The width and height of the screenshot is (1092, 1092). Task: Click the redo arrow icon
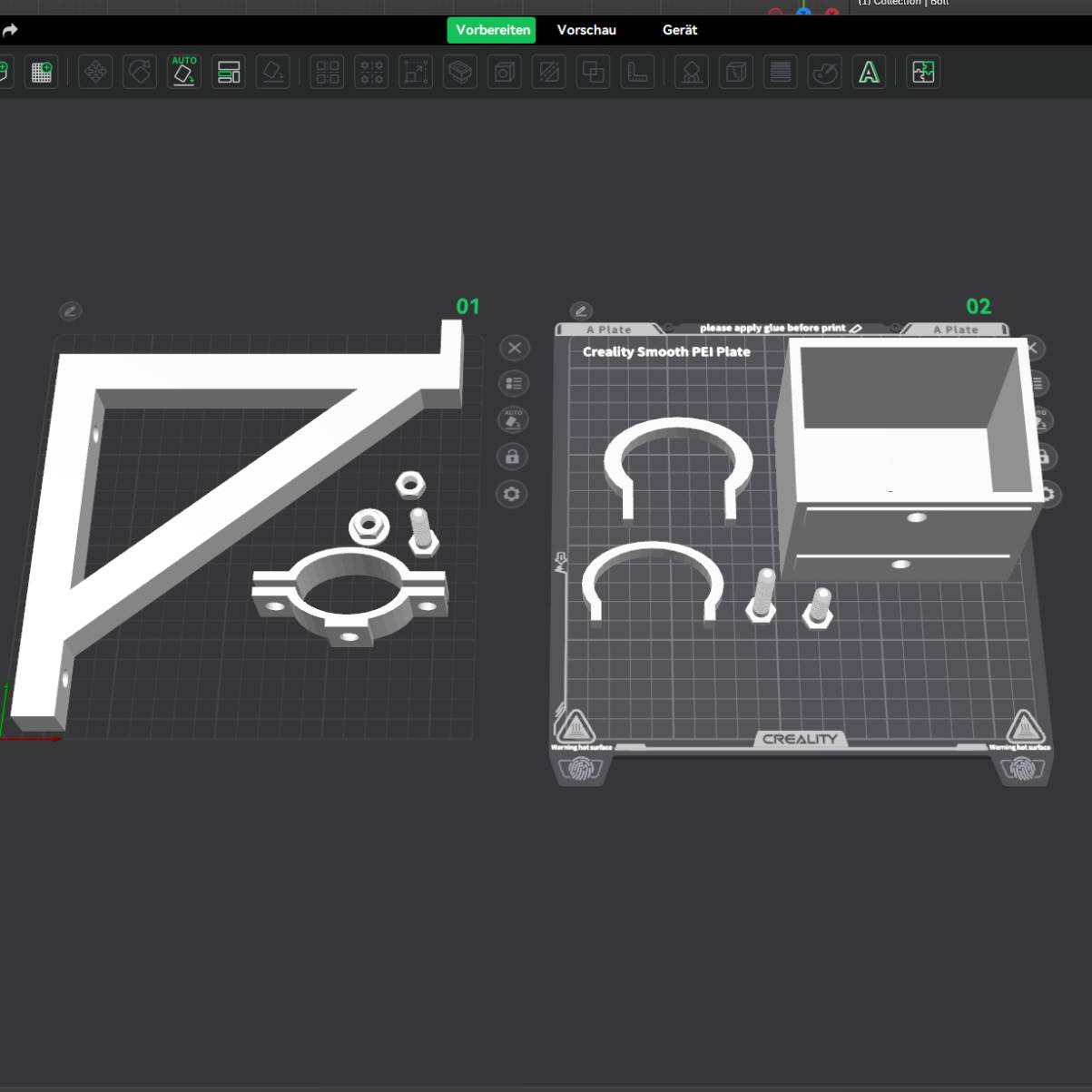coord(10,30)
